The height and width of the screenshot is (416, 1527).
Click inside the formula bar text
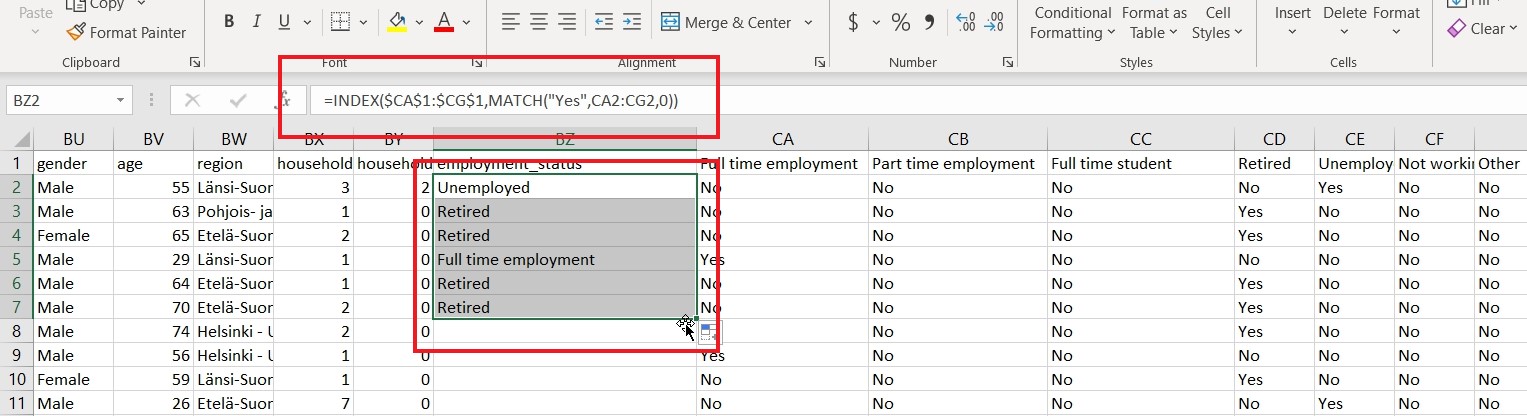coord(500,100)
